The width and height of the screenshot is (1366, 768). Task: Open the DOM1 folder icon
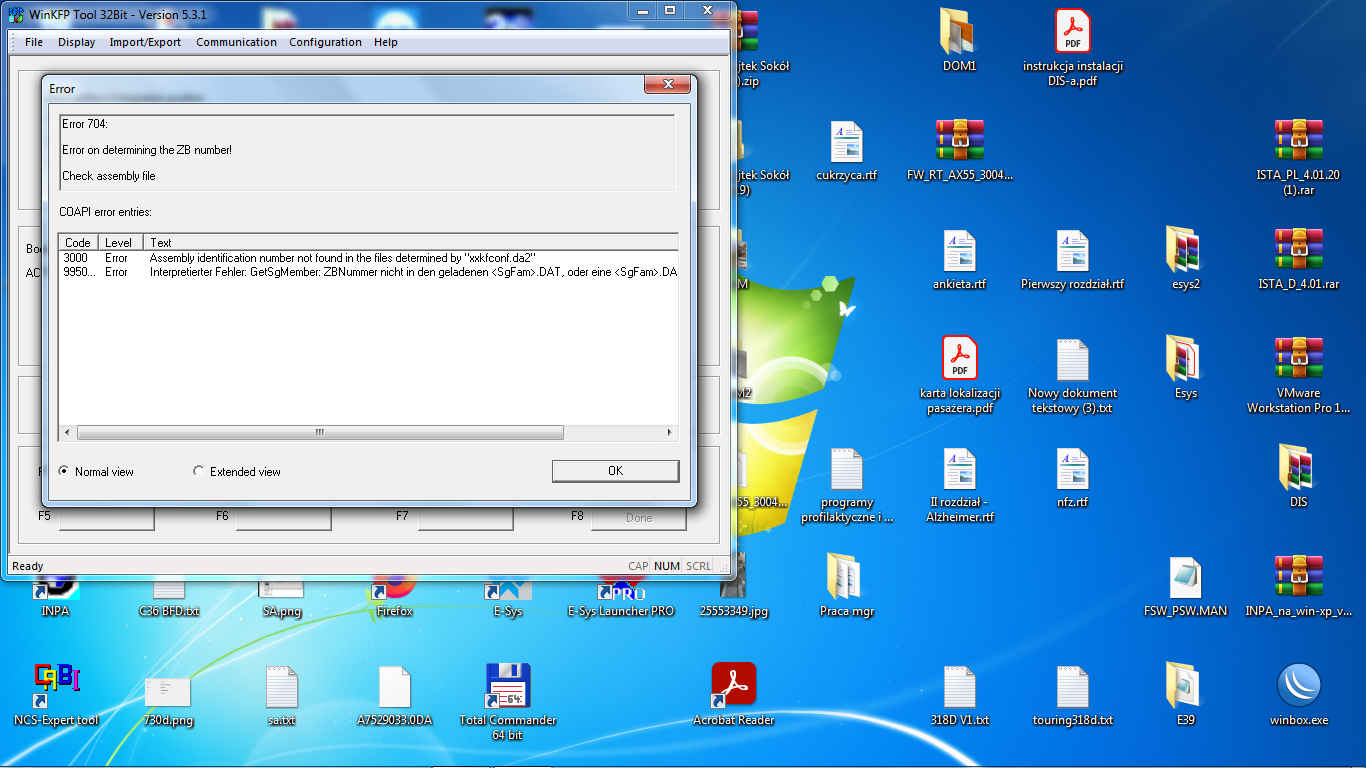[959, 32]
